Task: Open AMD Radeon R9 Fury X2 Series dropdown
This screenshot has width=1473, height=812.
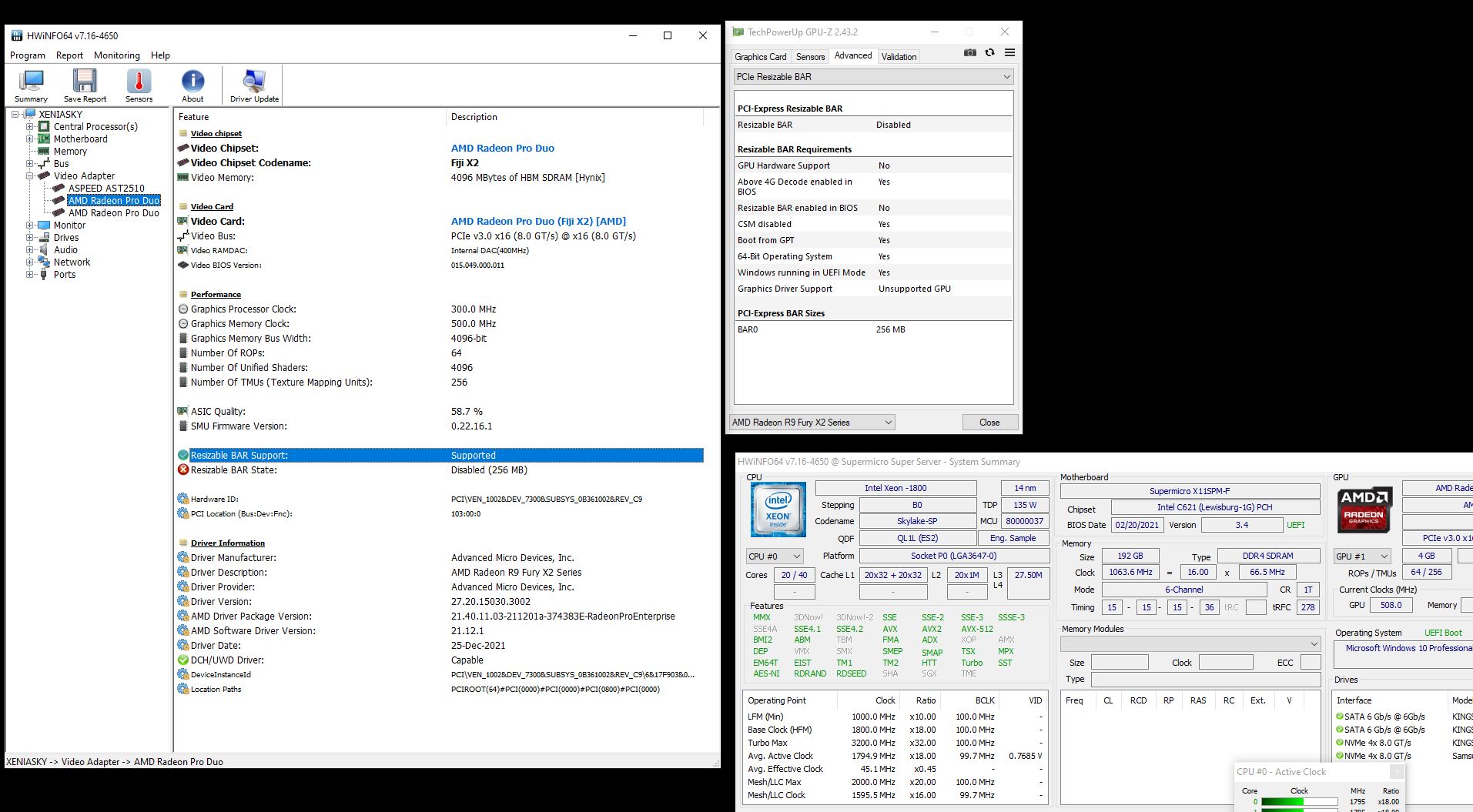Action: point(812,422)
